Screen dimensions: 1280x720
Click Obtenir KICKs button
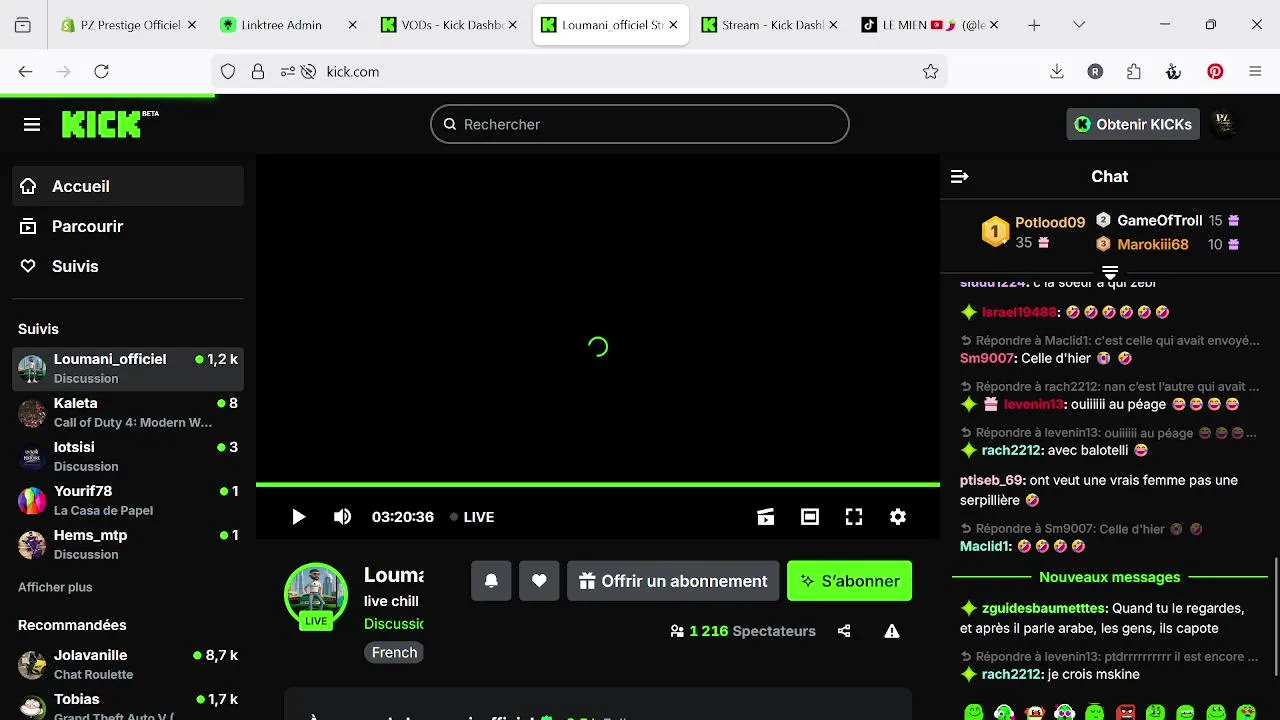pyautogui.click(x=1133, y=124)
